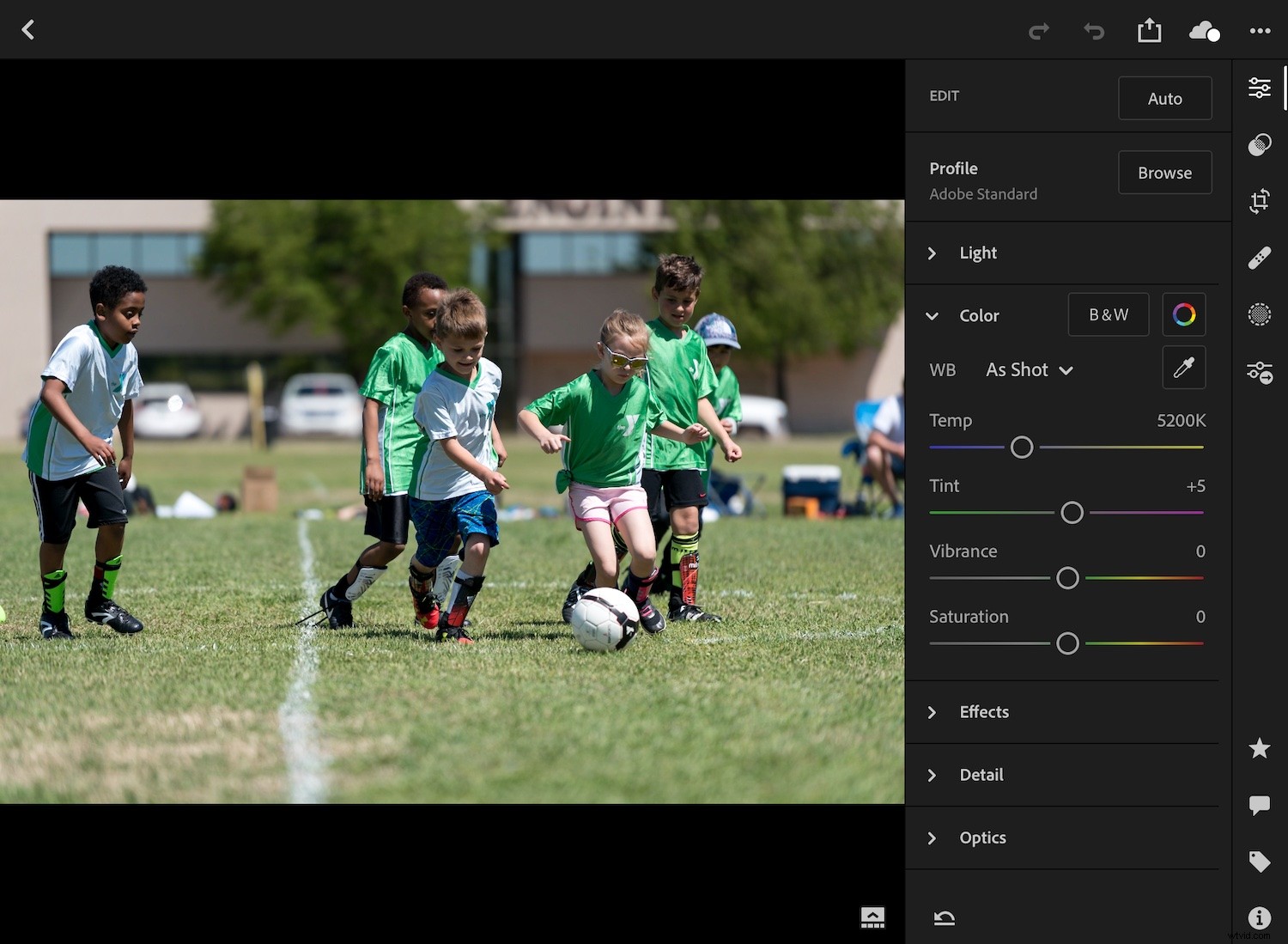Viewport: 1288px width, 944px height.
Task: Activate the White Balance eyedropper
Action: pos(1184,368)
